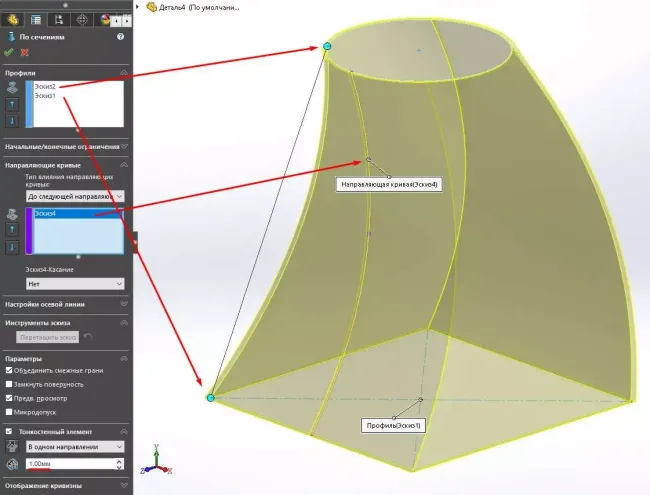This screenshot has width=650, height=495.
Task: Increase thickness with the up stepper arrow
Action: pyautogui.click(x=119, y=461)
